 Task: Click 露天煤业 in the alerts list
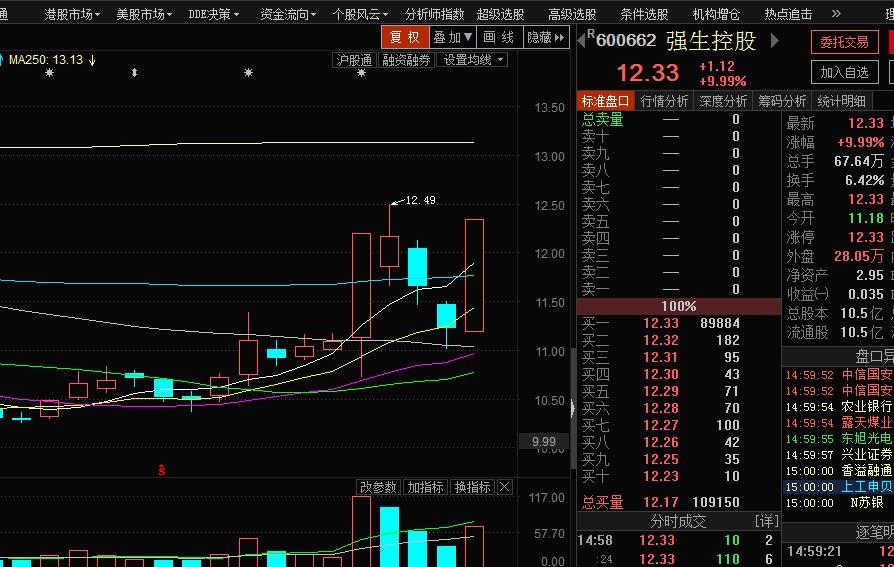click(867, 423)
